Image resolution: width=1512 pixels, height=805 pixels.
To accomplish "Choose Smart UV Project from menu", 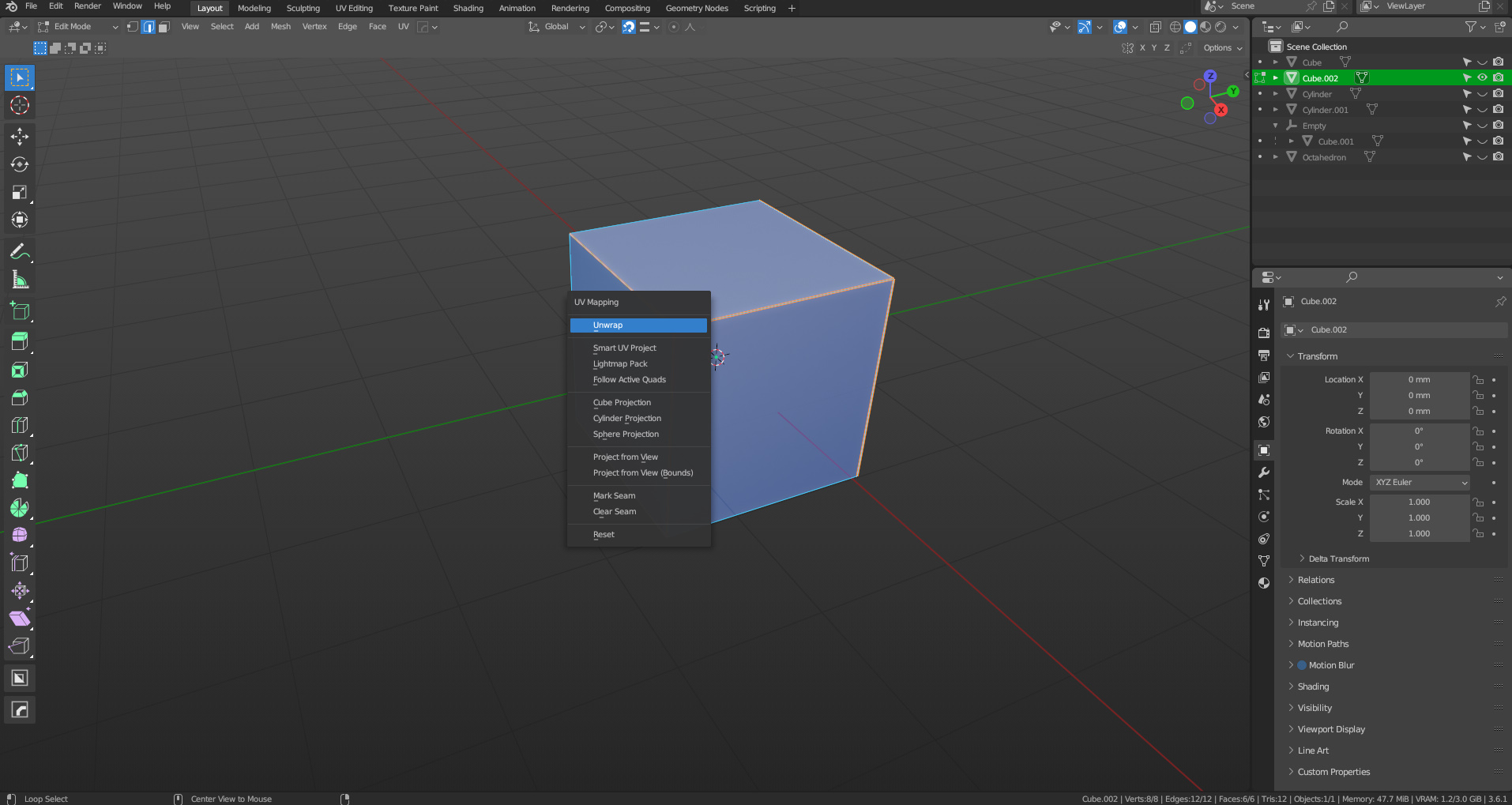I will tap(624, 348).
